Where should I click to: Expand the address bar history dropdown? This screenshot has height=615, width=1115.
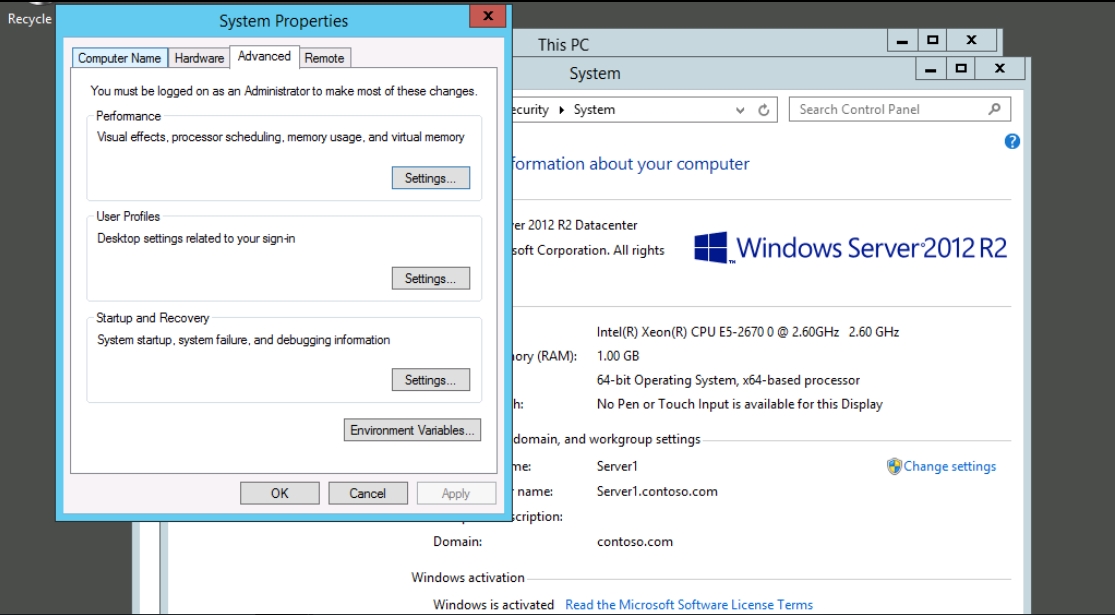(740, 110)
